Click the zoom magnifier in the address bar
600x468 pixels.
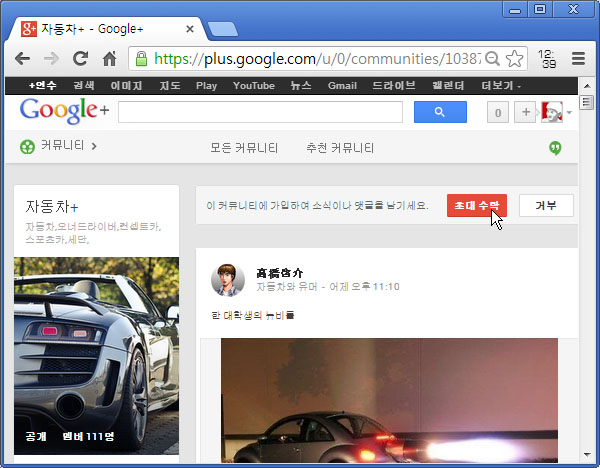click(x=492, y=59)
